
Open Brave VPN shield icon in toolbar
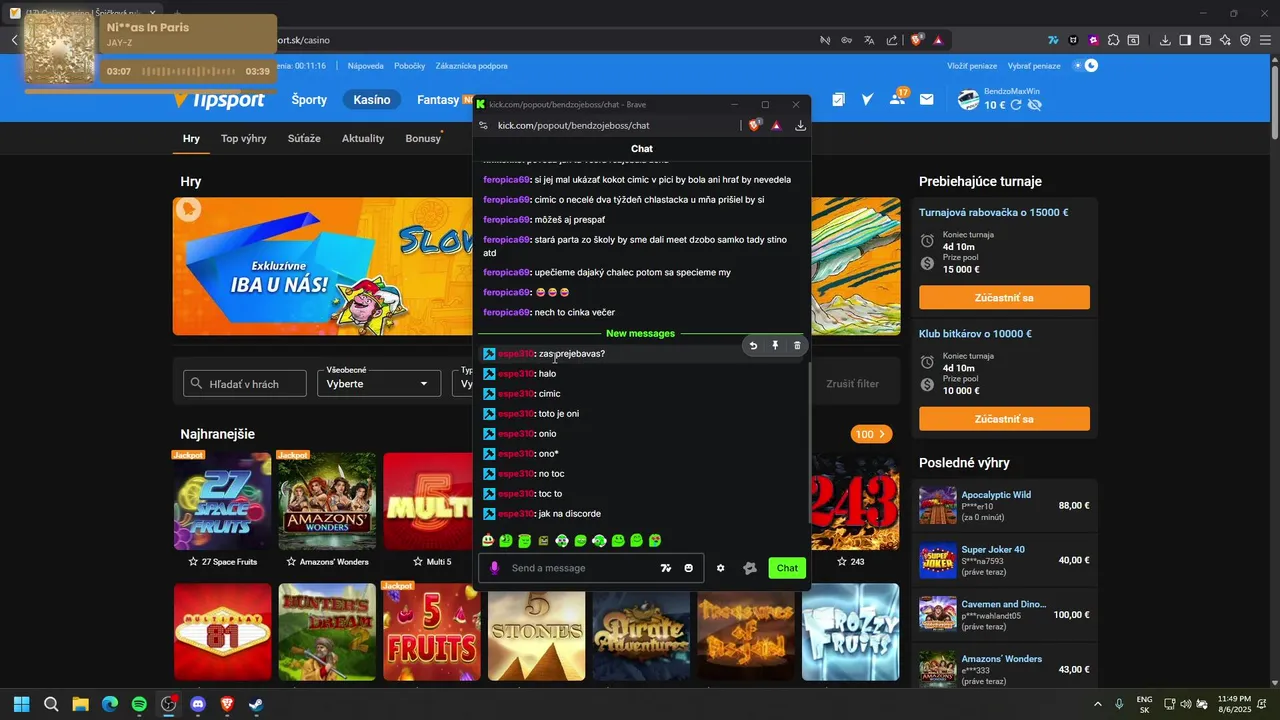click(x=1245, y=40)
